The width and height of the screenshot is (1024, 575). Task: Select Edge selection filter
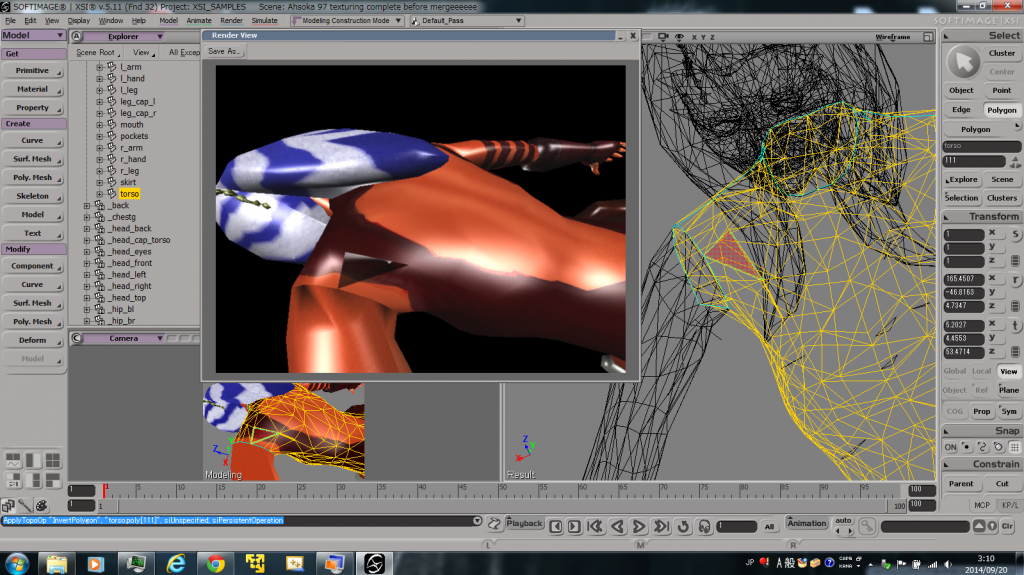tap(961, 110)
